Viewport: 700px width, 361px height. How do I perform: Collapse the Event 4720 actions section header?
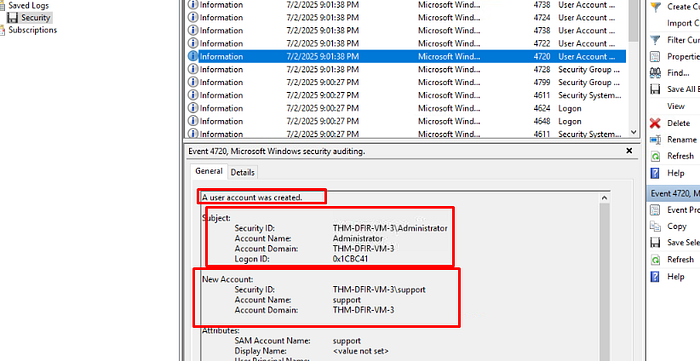click(674, 193)
